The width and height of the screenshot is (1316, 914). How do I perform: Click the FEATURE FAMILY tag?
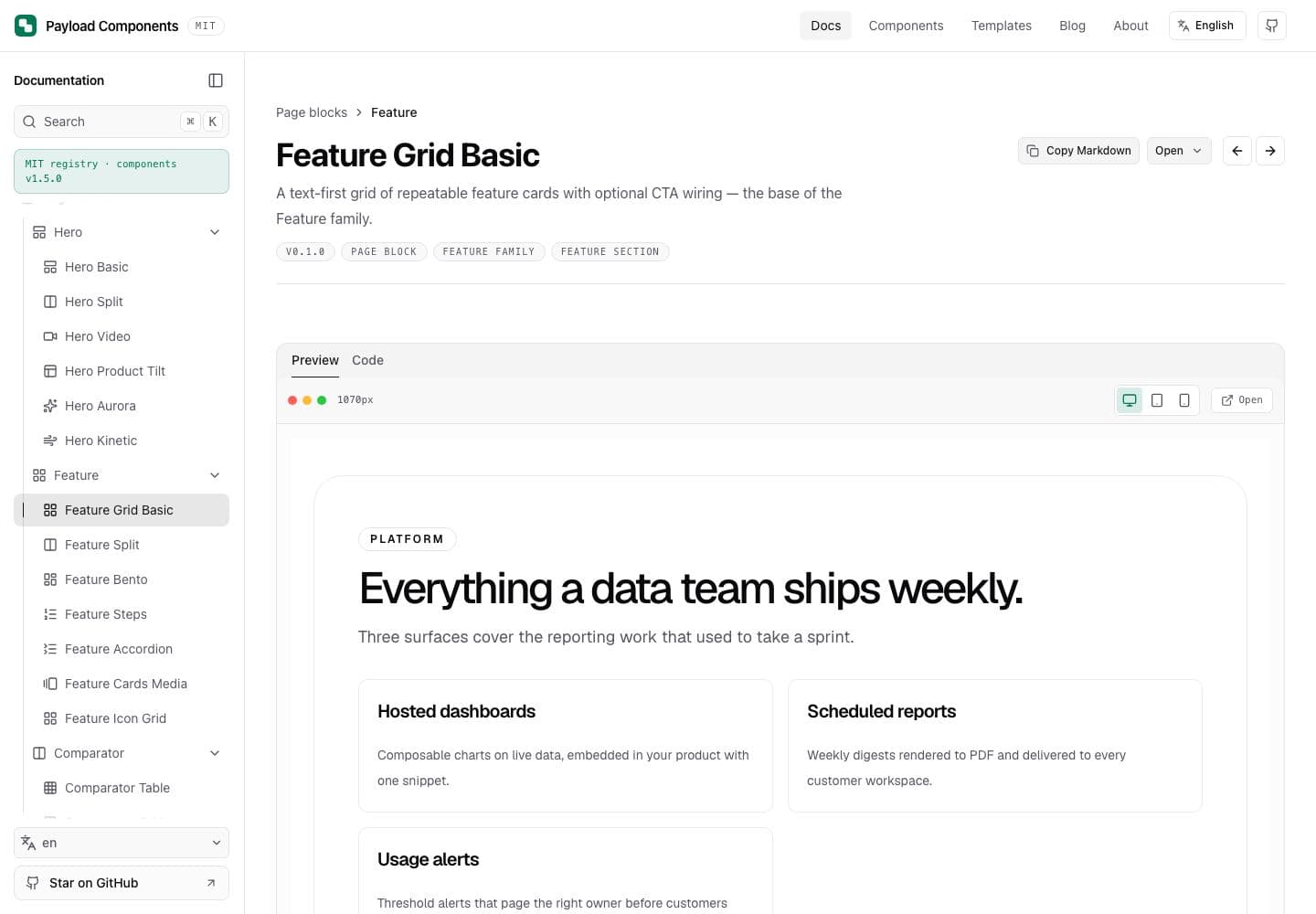pos(489,251)
